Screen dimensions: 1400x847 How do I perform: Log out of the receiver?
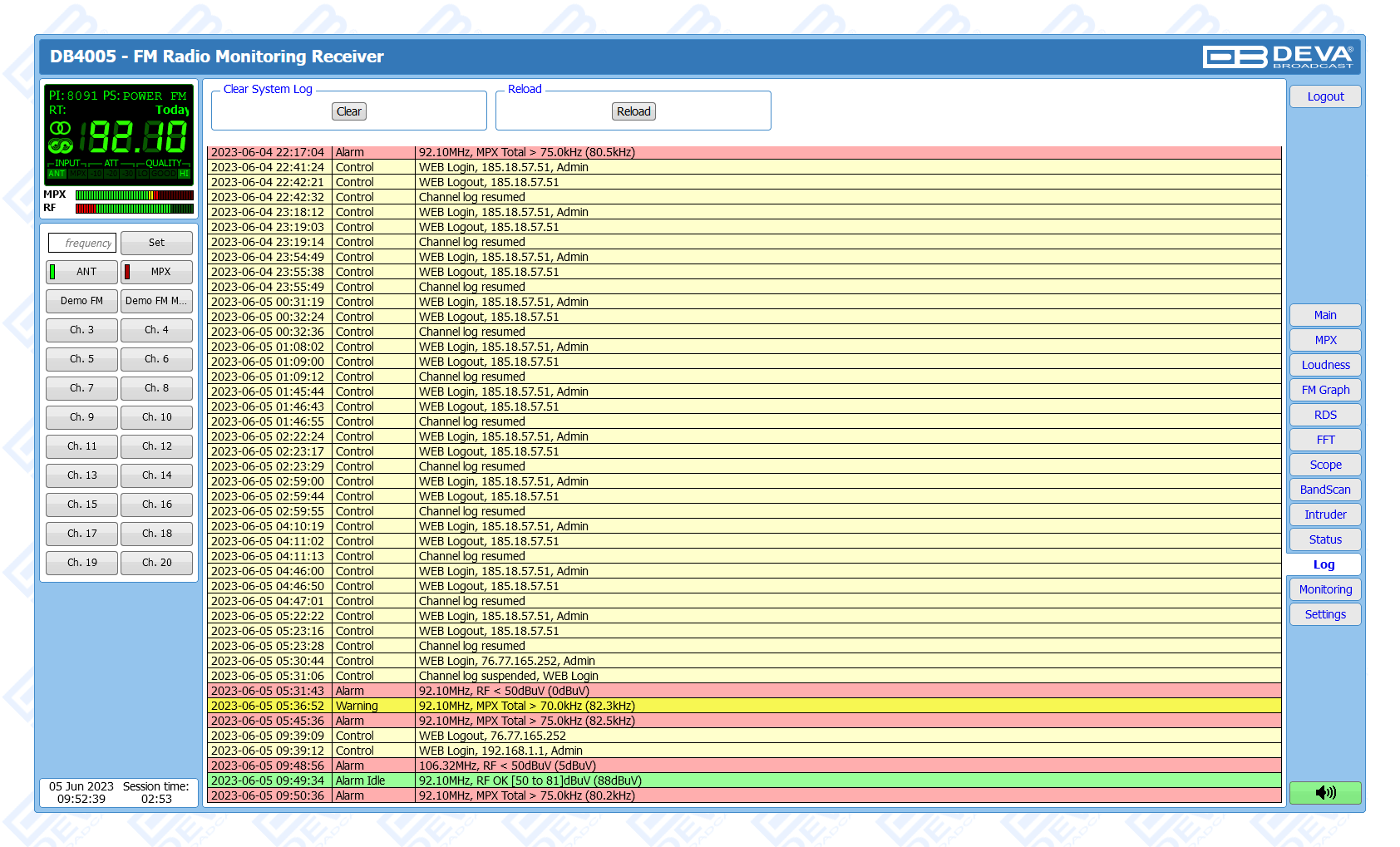click(1325, 96)
